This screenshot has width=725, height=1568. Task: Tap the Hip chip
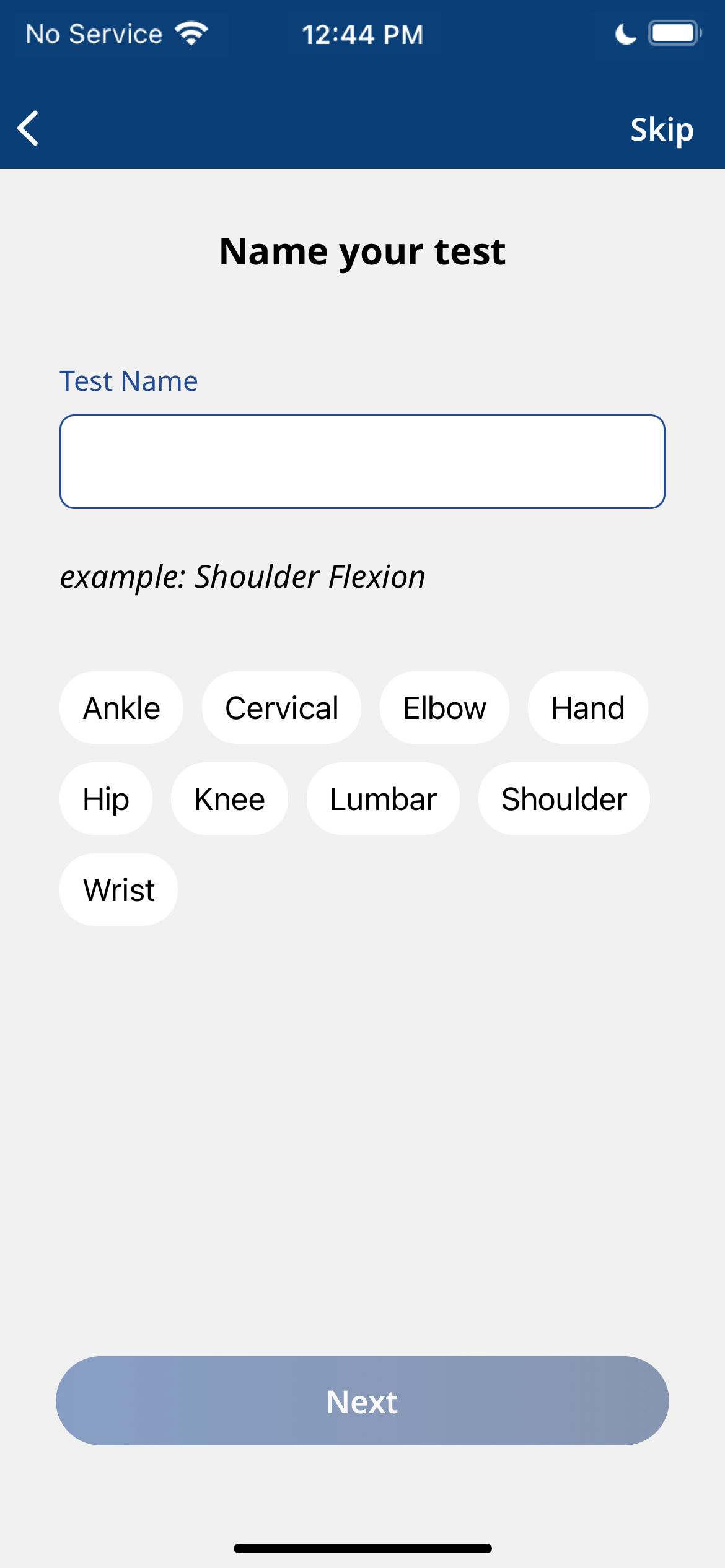pos(106,799)
